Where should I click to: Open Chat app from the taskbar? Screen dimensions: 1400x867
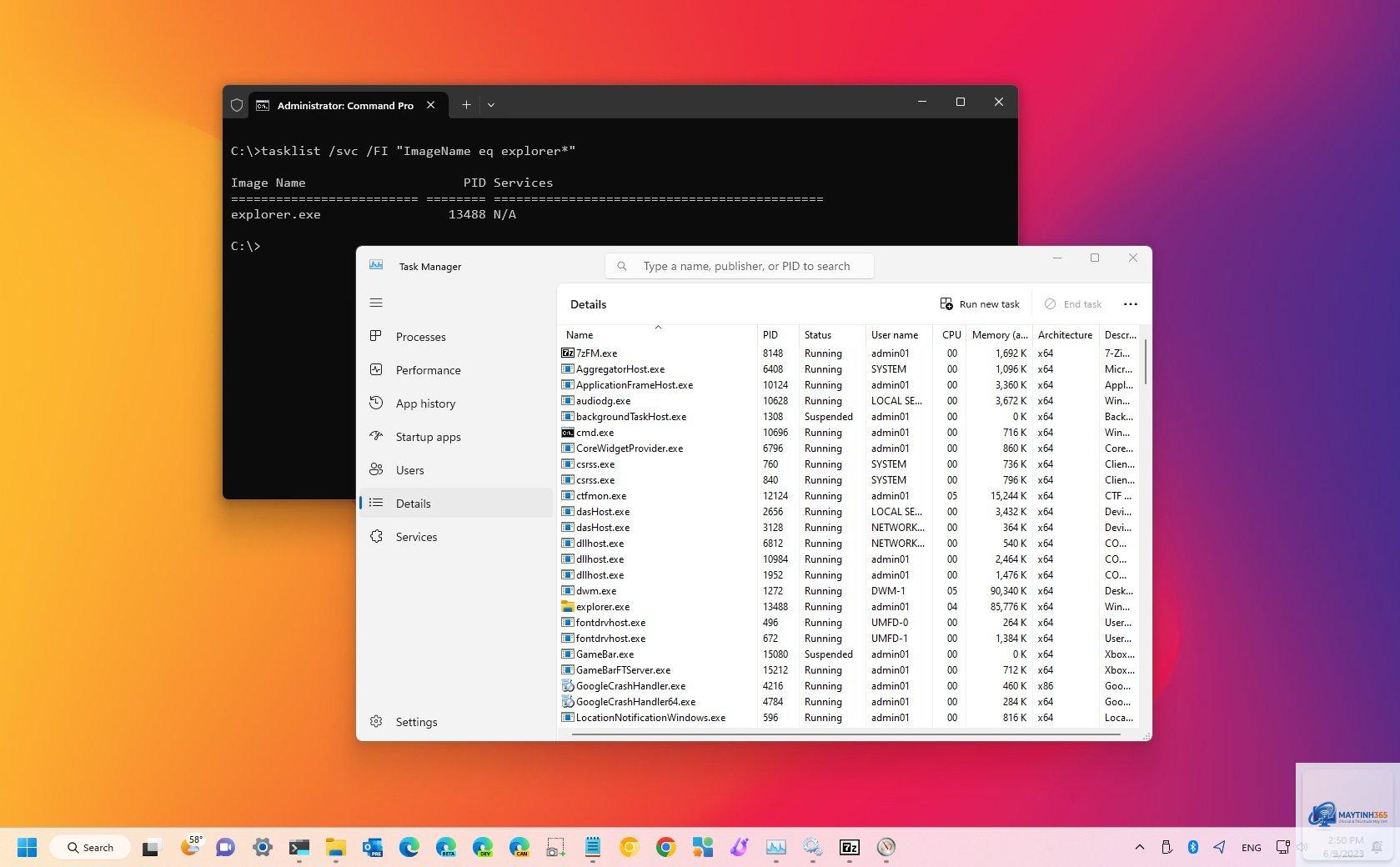225,847
